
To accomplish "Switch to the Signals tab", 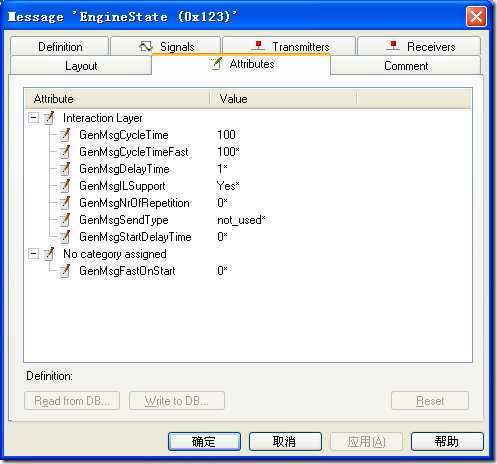I will 166,46.
